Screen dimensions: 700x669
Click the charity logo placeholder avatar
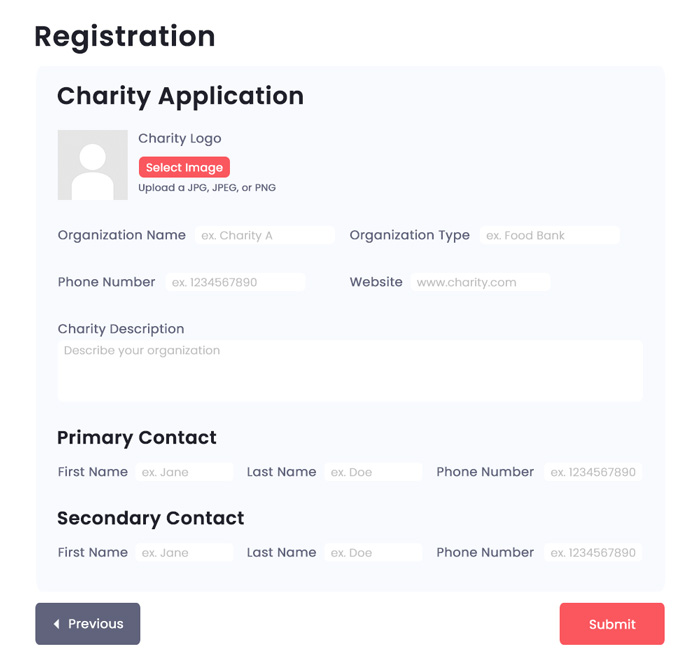point(92,165)
